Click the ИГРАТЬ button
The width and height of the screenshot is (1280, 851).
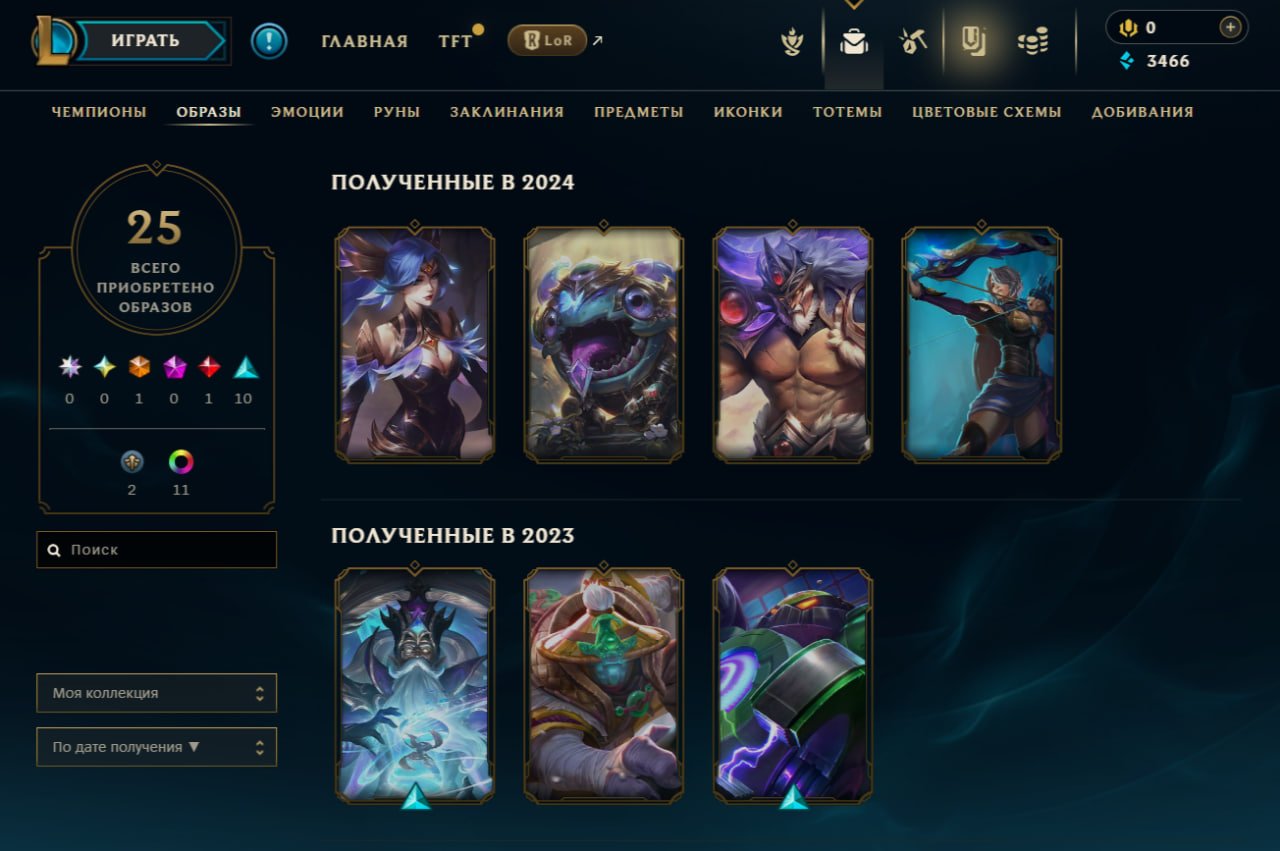pyautogui.click(x=150, y=41)
